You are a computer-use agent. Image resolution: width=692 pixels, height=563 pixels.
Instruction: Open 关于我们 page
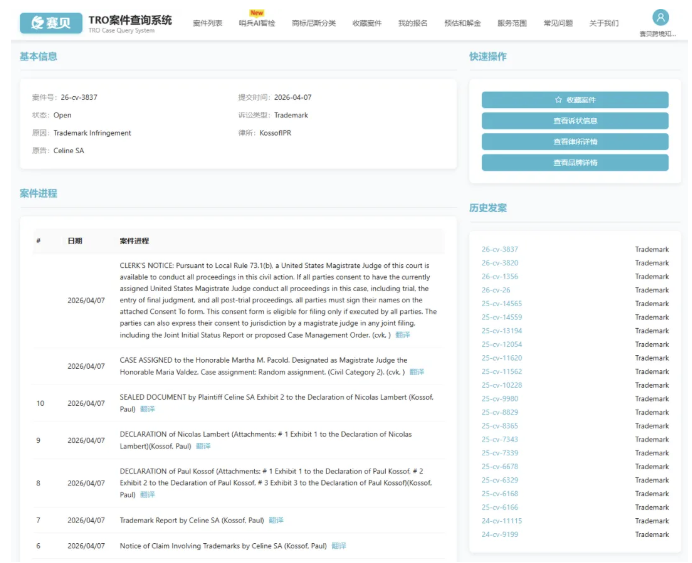(603, 23)
